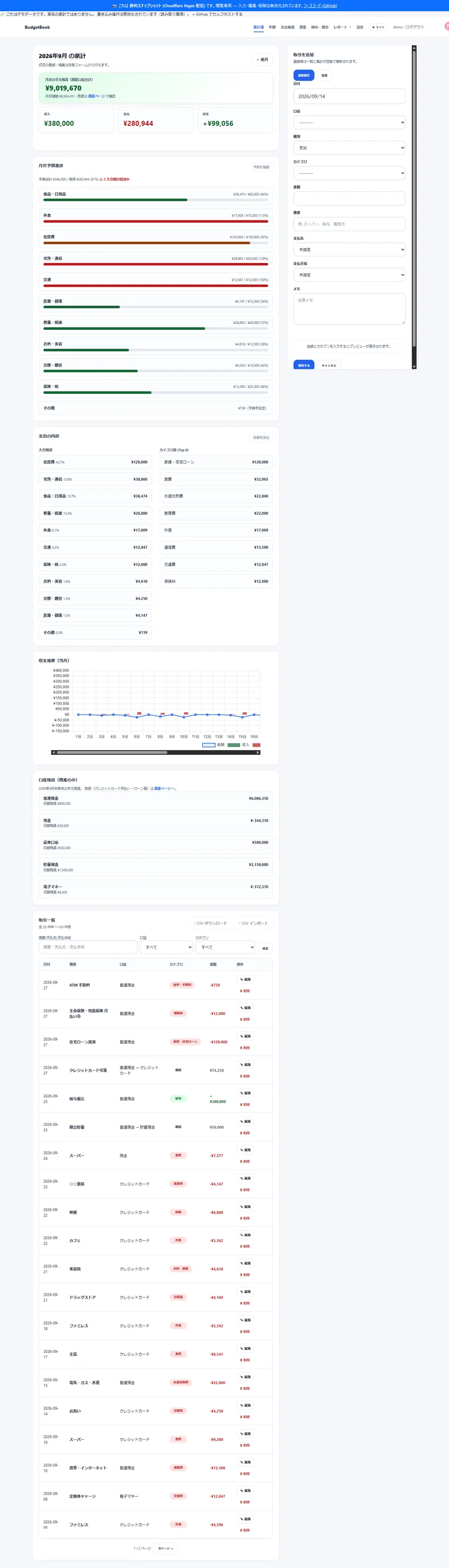Edit the 住宅ローン返済 transaction
The height and width of the screenshot is (1568, 449).
245,1036
